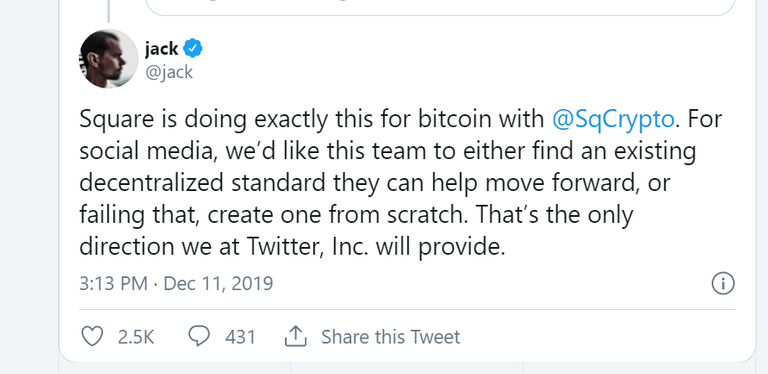Click the share upload arrow icon
This screenshot has height=374, width=768.
point(295,337)
